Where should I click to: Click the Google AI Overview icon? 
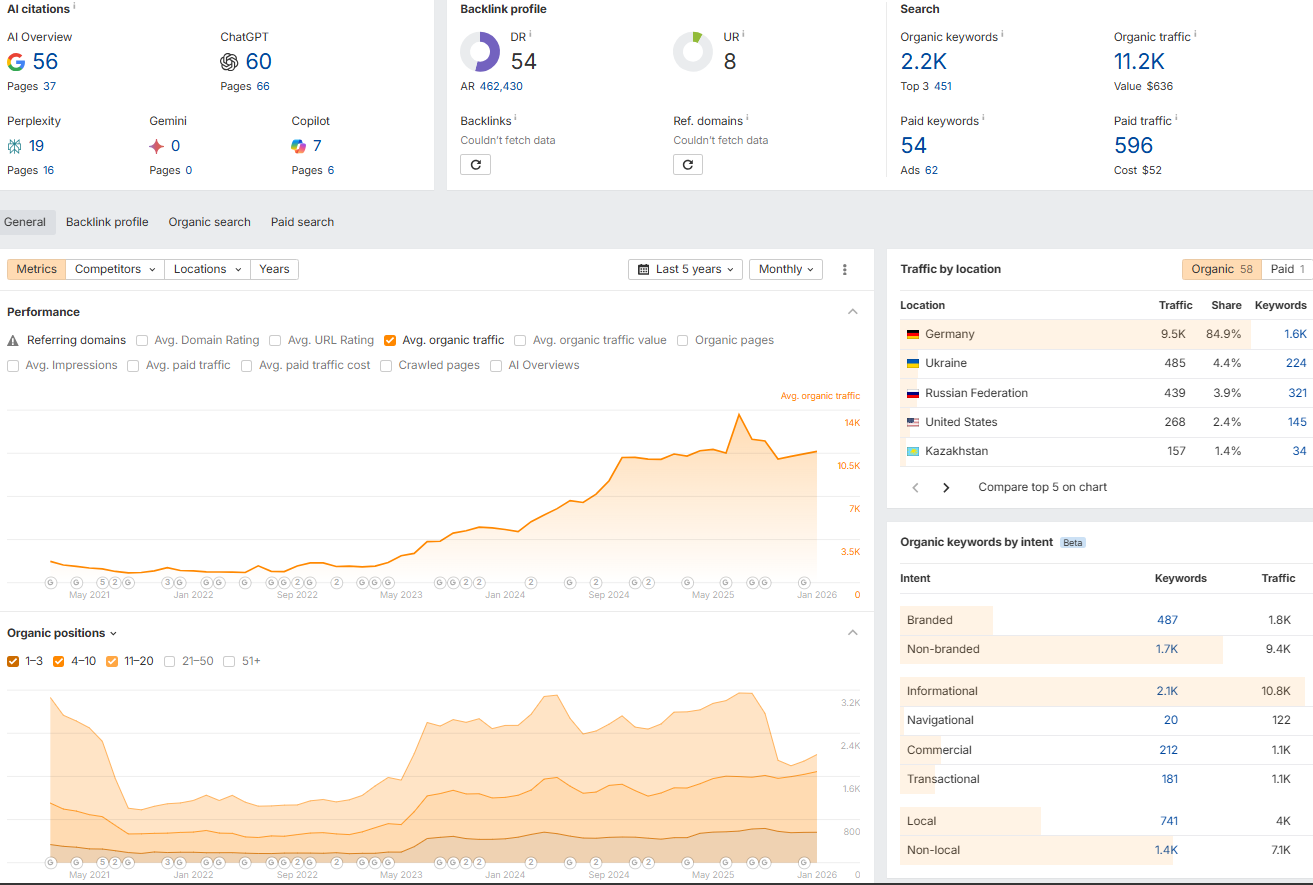(16, 62)
